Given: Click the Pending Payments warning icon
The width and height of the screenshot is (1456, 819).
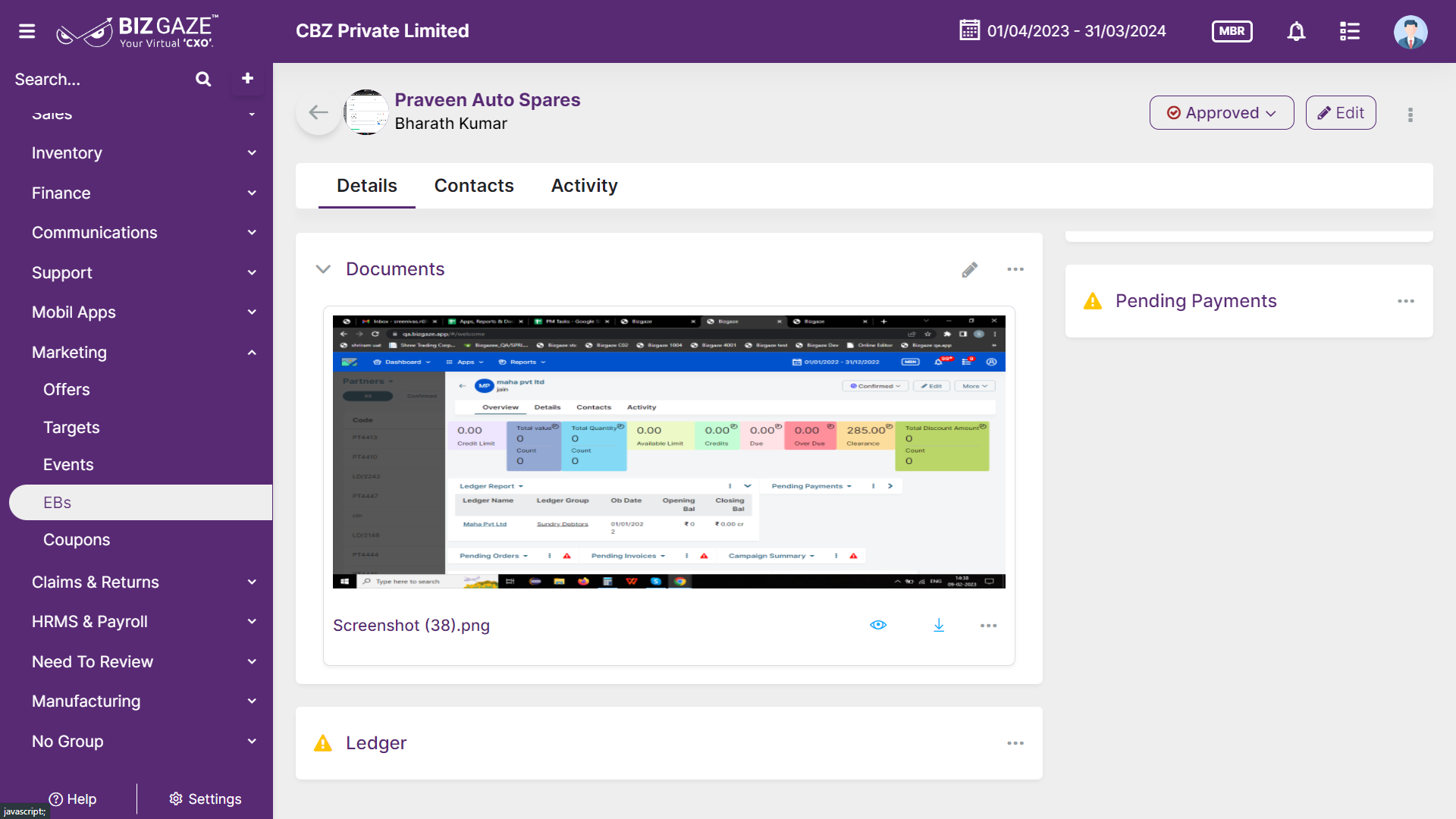Looking at the screenshot, I should [1093, 301].
